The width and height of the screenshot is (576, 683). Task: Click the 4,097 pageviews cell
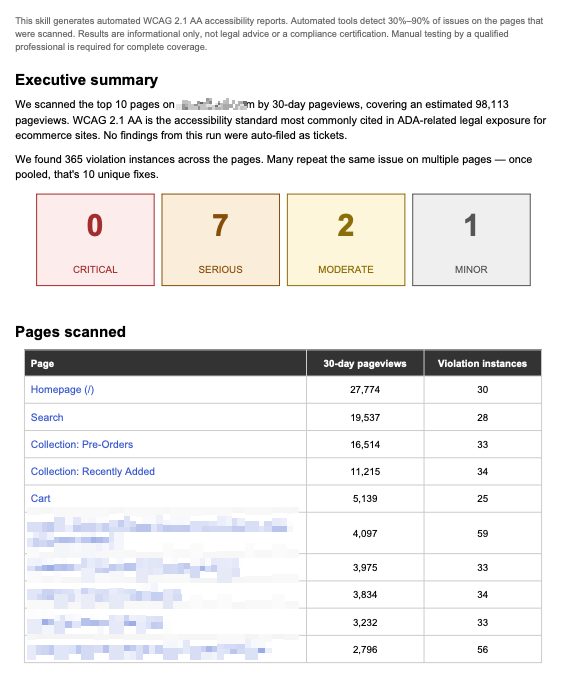365,533
